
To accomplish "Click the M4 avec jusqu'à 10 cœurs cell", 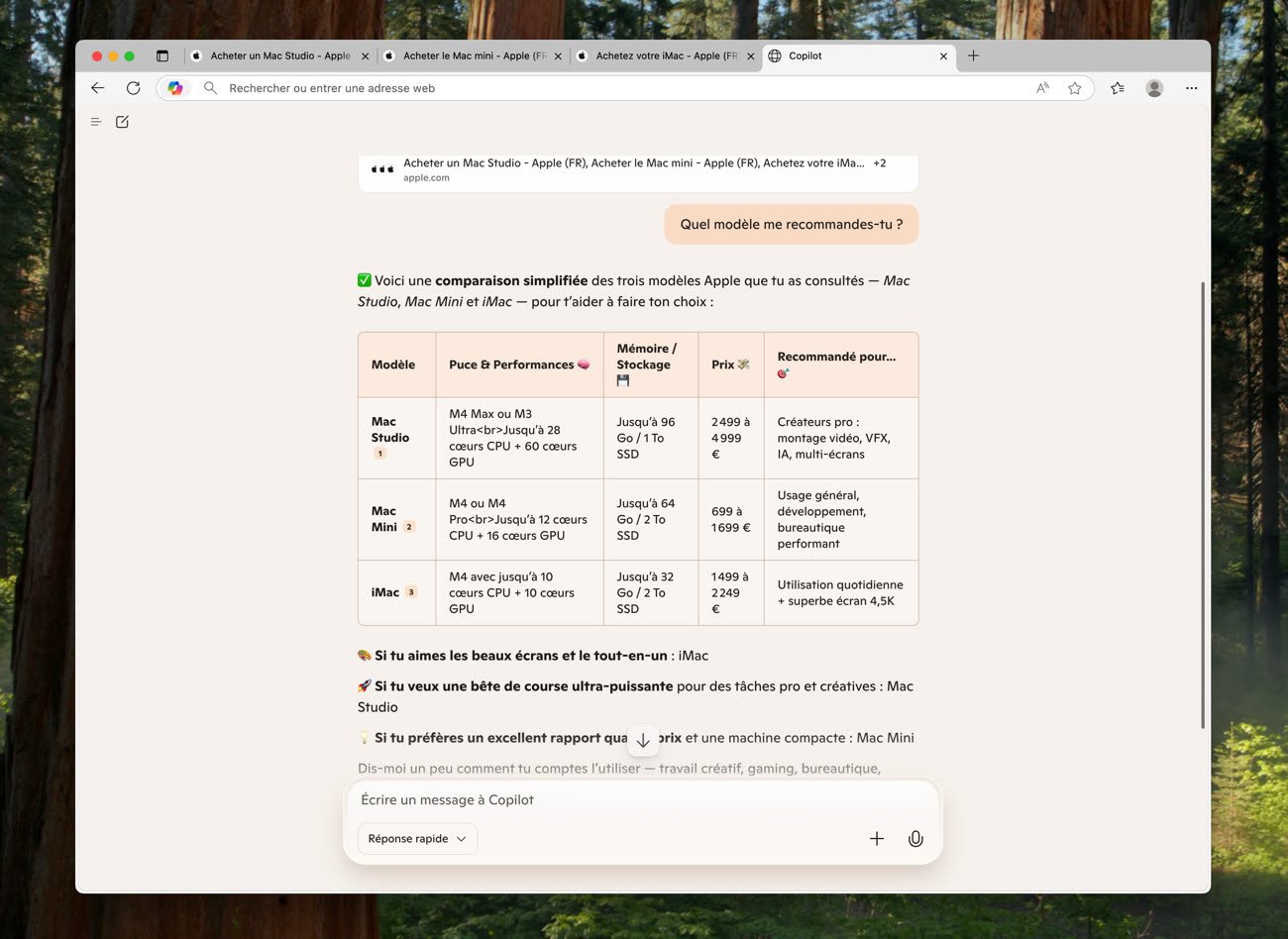I will pos(519,592).
